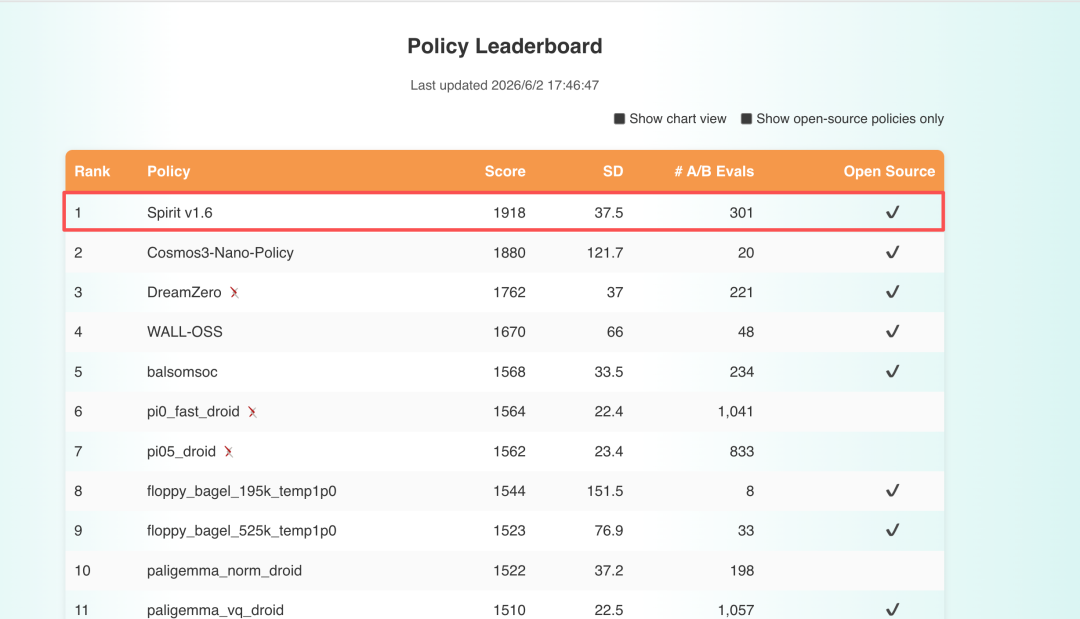The image size is (1080, 619).
Task: Click the open source checkmark for Spirit v1.6
Action: tap(893, 212)
